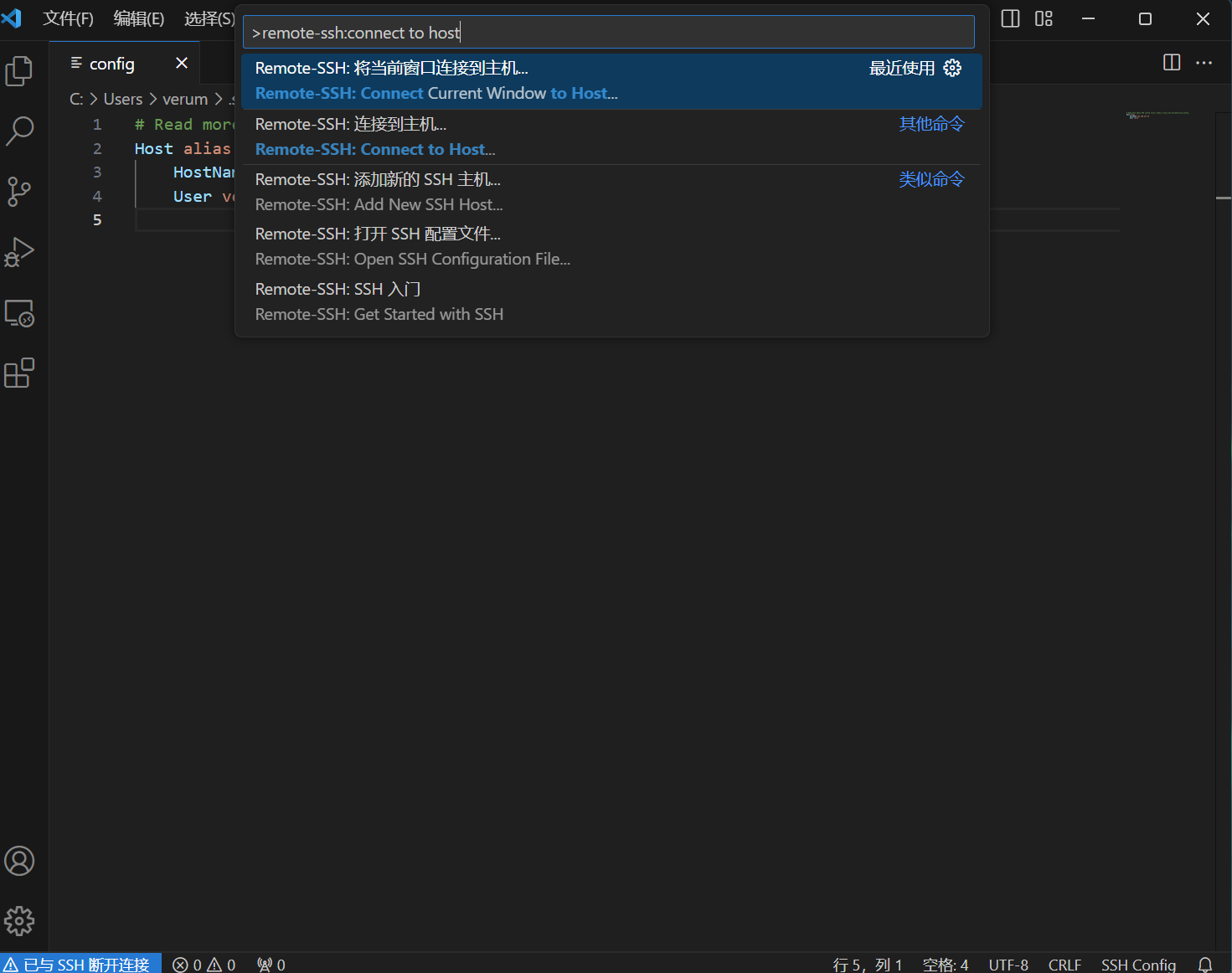The image size is (1232, 973).
Task: Minimize the VS Code window
Action: (x=1088, y=18)
